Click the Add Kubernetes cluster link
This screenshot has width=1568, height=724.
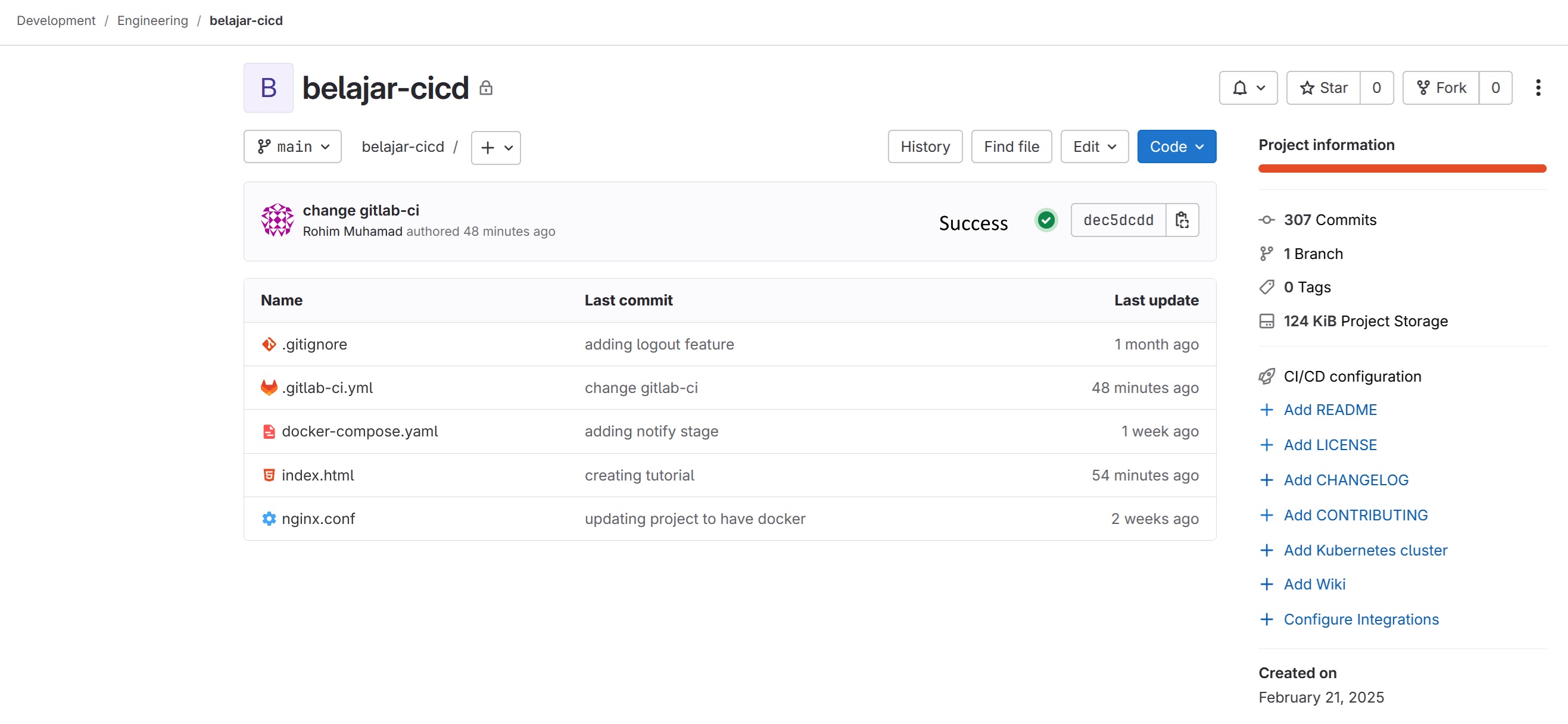pyautogui.click(x=1365, y=550)
